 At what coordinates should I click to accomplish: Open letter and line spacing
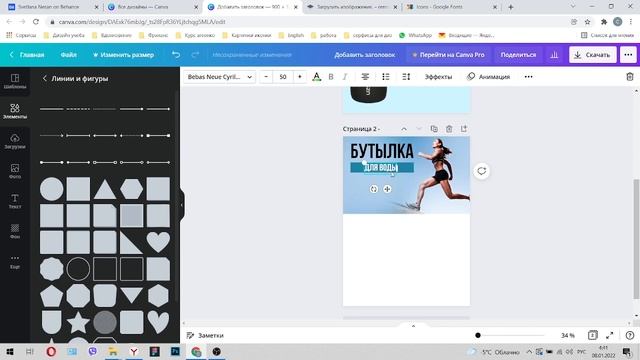[x=406, y=77]
